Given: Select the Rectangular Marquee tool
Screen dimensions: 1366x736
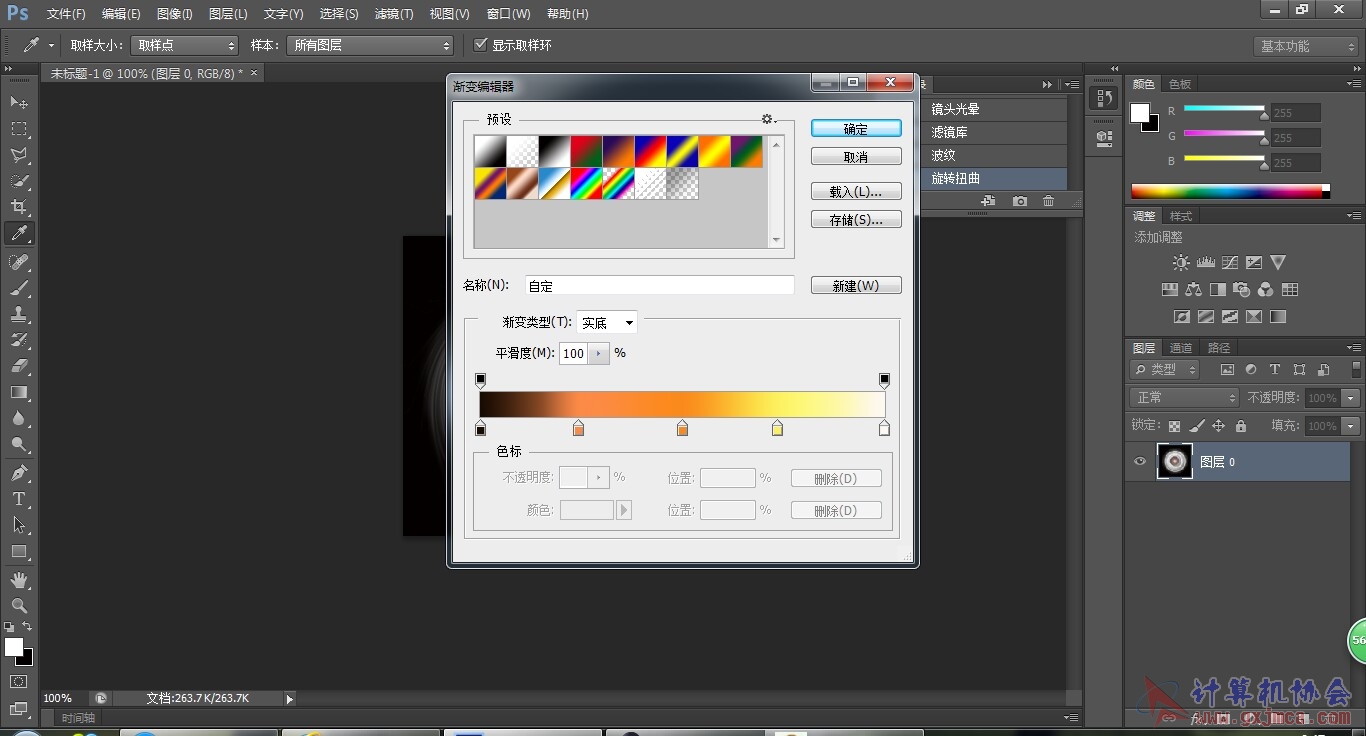Looking at the screenshot, I should point(19,129).
